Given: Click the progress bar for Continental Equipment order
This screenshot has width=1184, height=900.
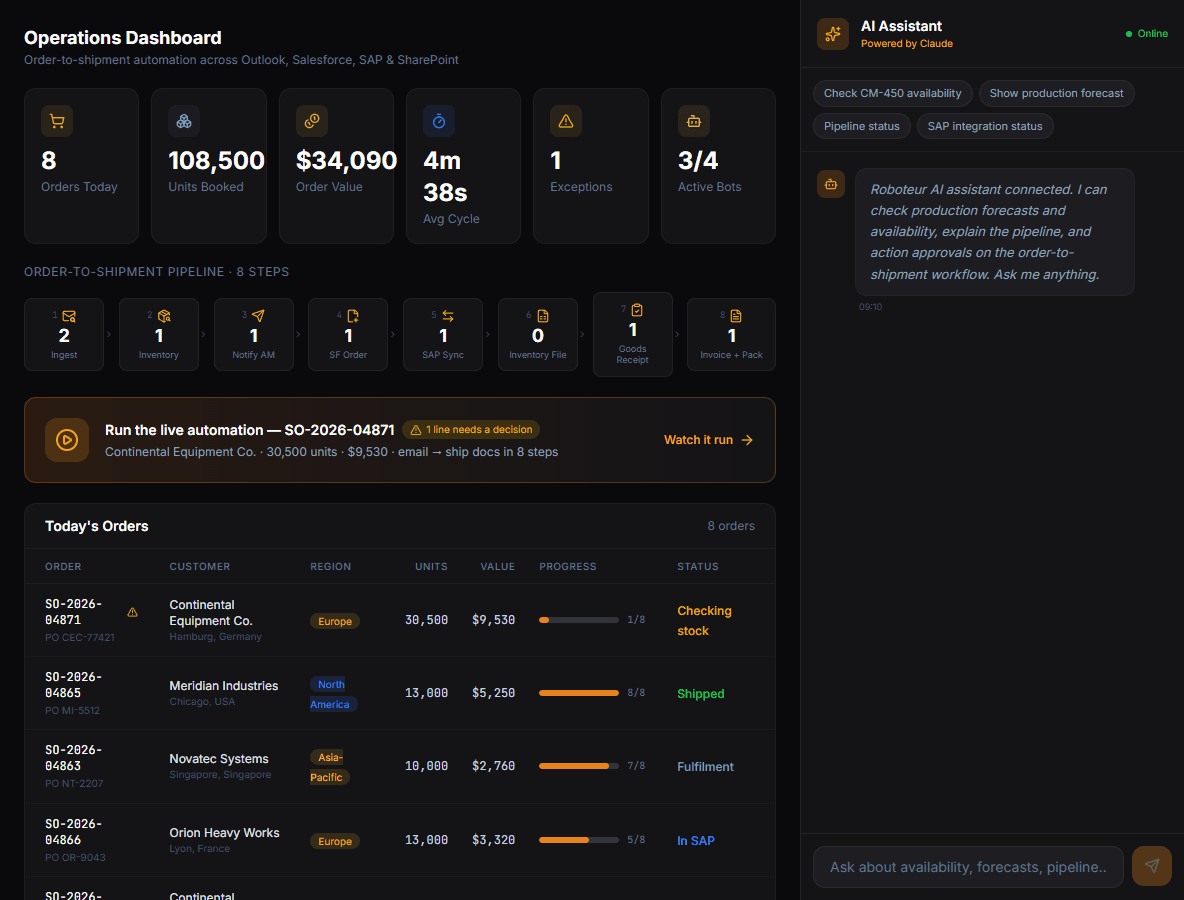Looking at the screenshot, I should (x=578, y=620).
